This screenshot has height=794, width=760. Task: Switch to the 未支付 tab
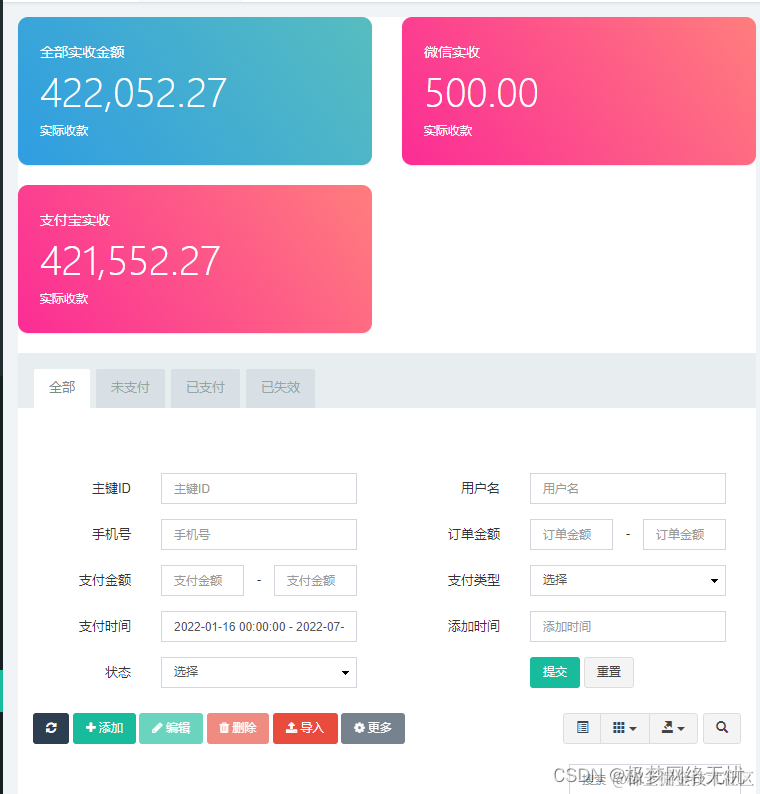[x=131, y=388]
